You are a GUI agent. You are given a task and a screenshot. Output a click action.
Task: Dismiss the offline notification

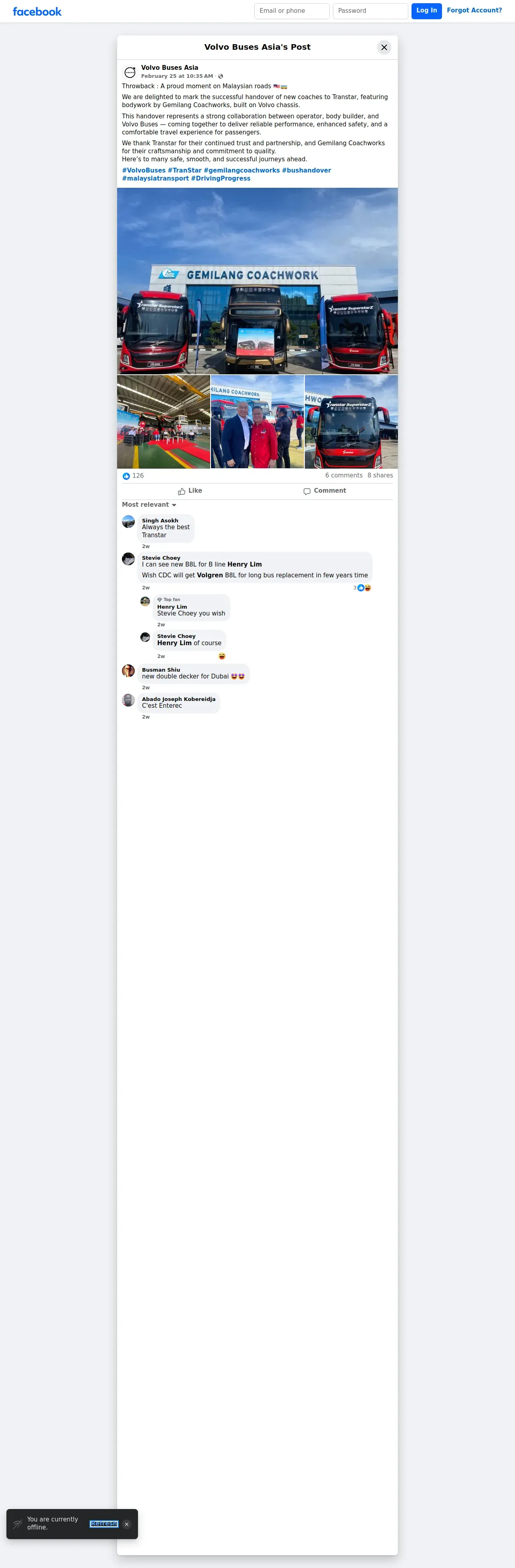pyautogui.click(x=127, y=1524)
